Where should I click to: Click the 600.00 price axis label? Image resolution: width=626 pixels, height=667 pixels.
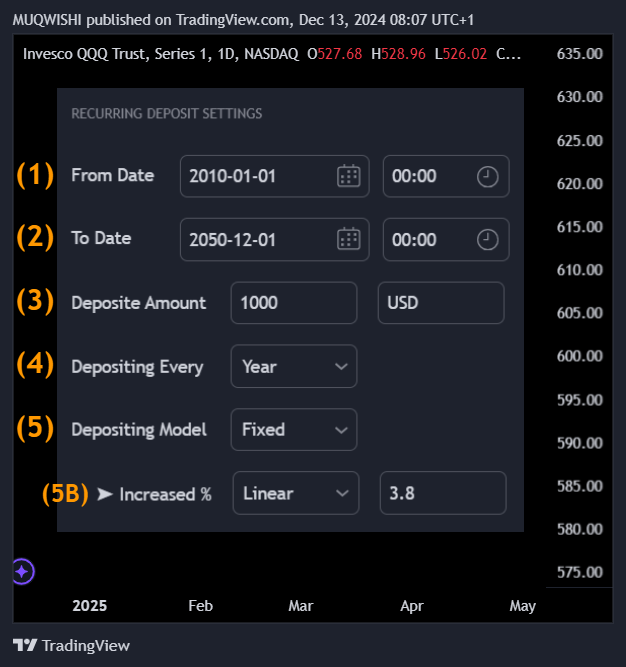pyautogui.click(x=580, y=356)
